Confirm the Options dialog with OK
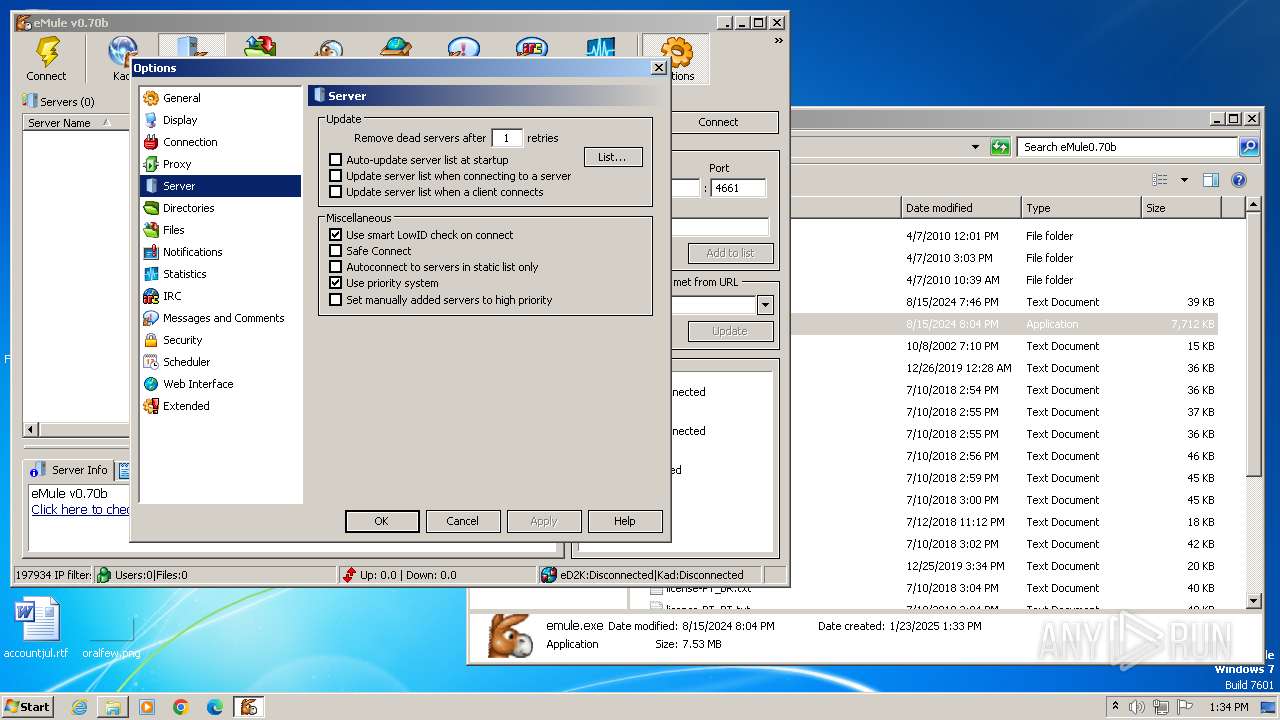This screenshot has width=1280, height=720. [382, 521]
